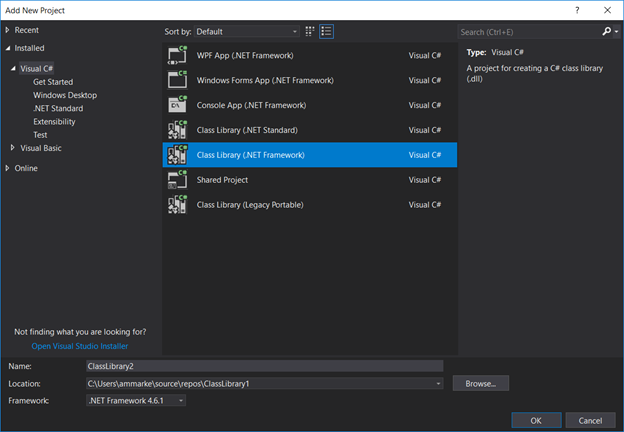Open Visual Studio Installer link
The width and height of the screenshot is (624, 432).
(80, 346)
